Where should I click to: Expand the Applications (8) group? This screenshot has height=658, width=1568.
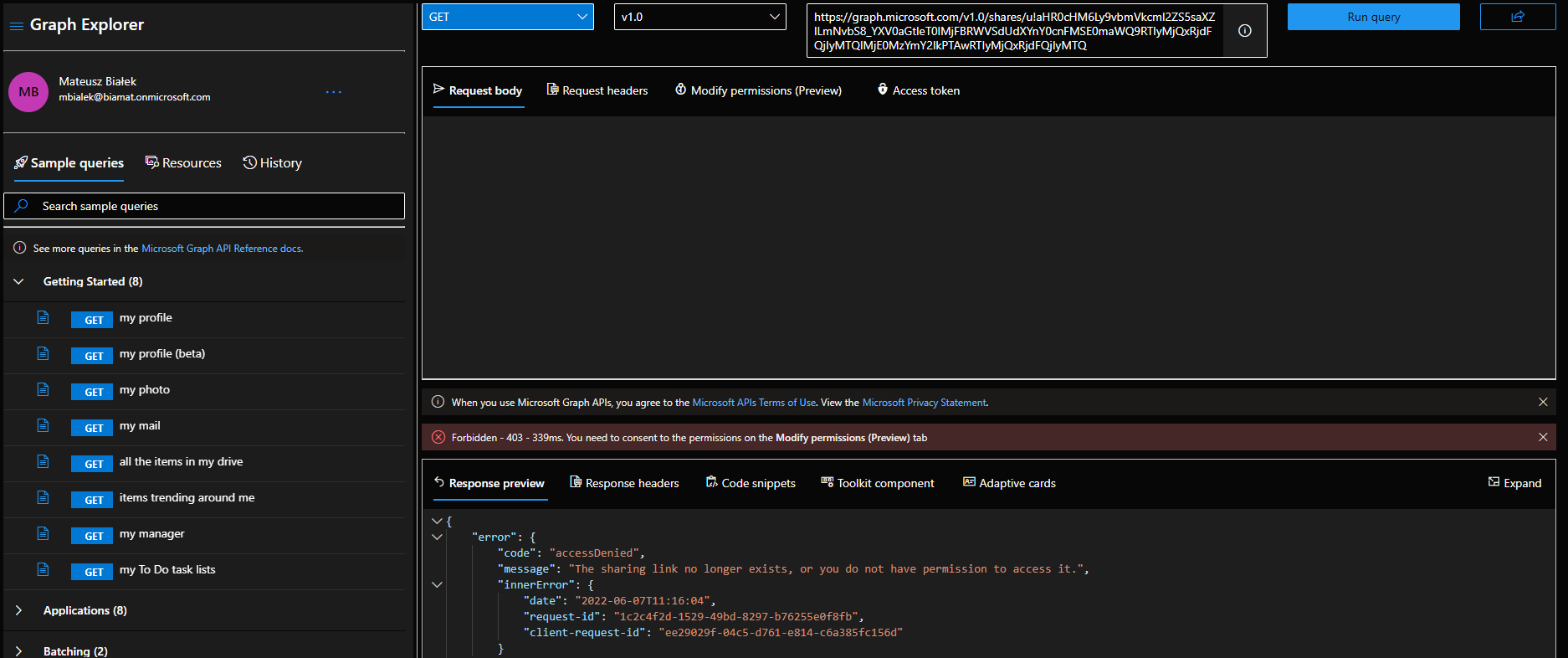18,610
